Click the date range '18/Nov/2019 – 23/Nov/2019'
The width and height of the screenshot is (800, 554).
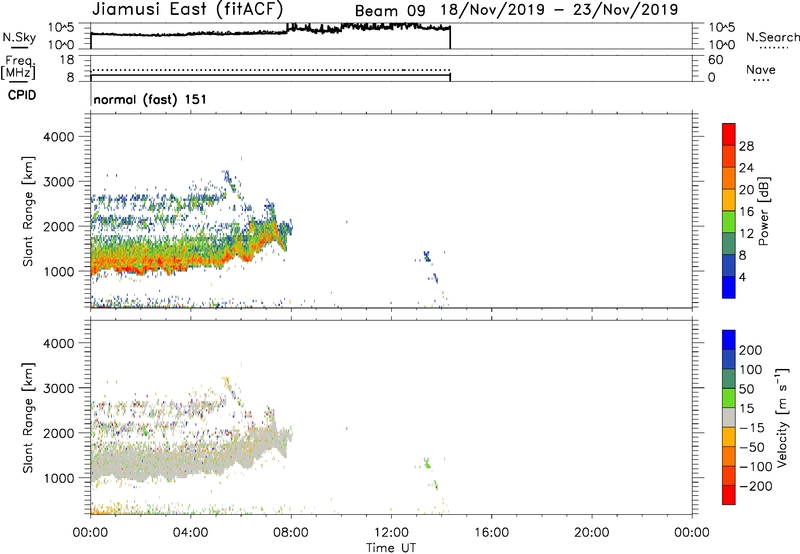559,10
